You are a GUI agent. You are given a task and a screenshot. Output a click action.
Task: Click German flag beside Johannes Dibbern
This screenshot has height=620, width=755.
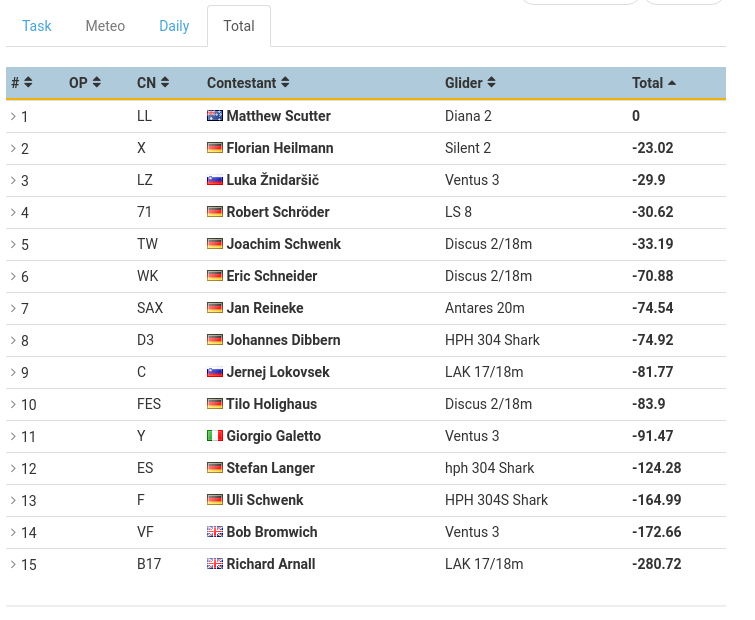click(x=215, y=340)
